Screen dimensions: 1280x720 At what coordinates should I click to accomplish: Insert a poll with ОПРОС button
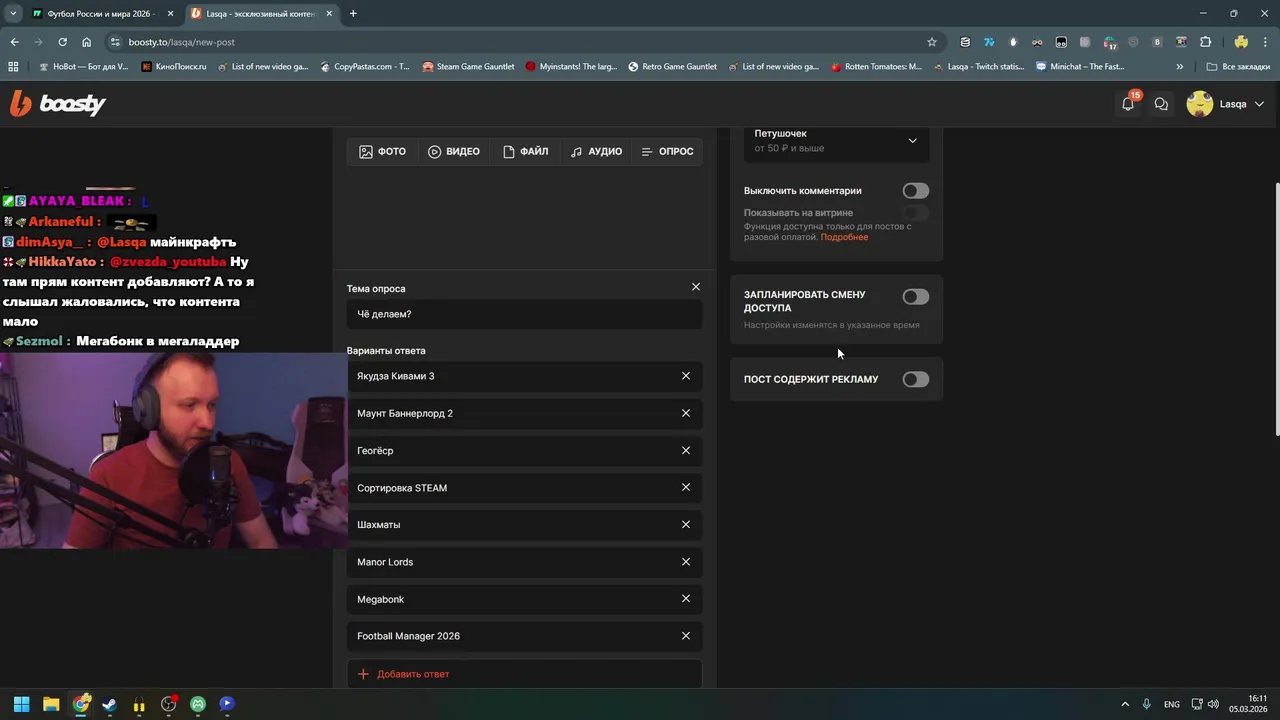coord(667,152)
